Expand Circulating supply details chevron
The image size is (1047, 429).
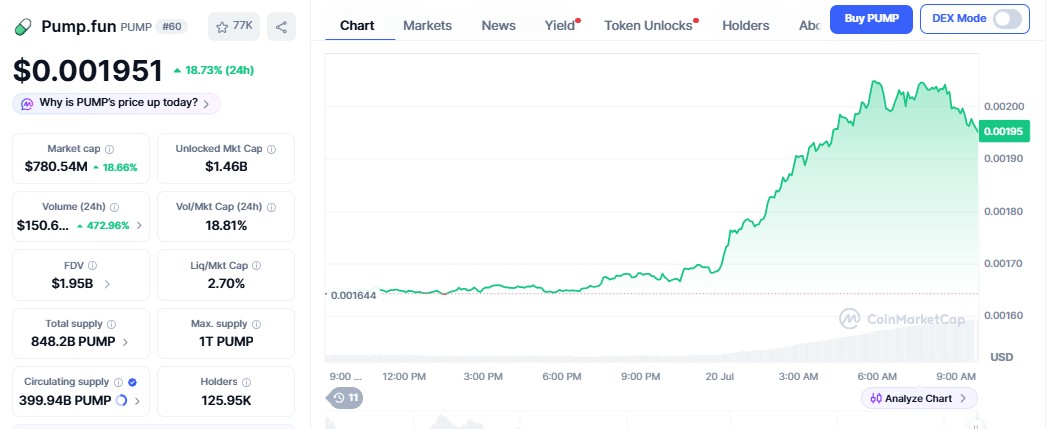(137, 401)
